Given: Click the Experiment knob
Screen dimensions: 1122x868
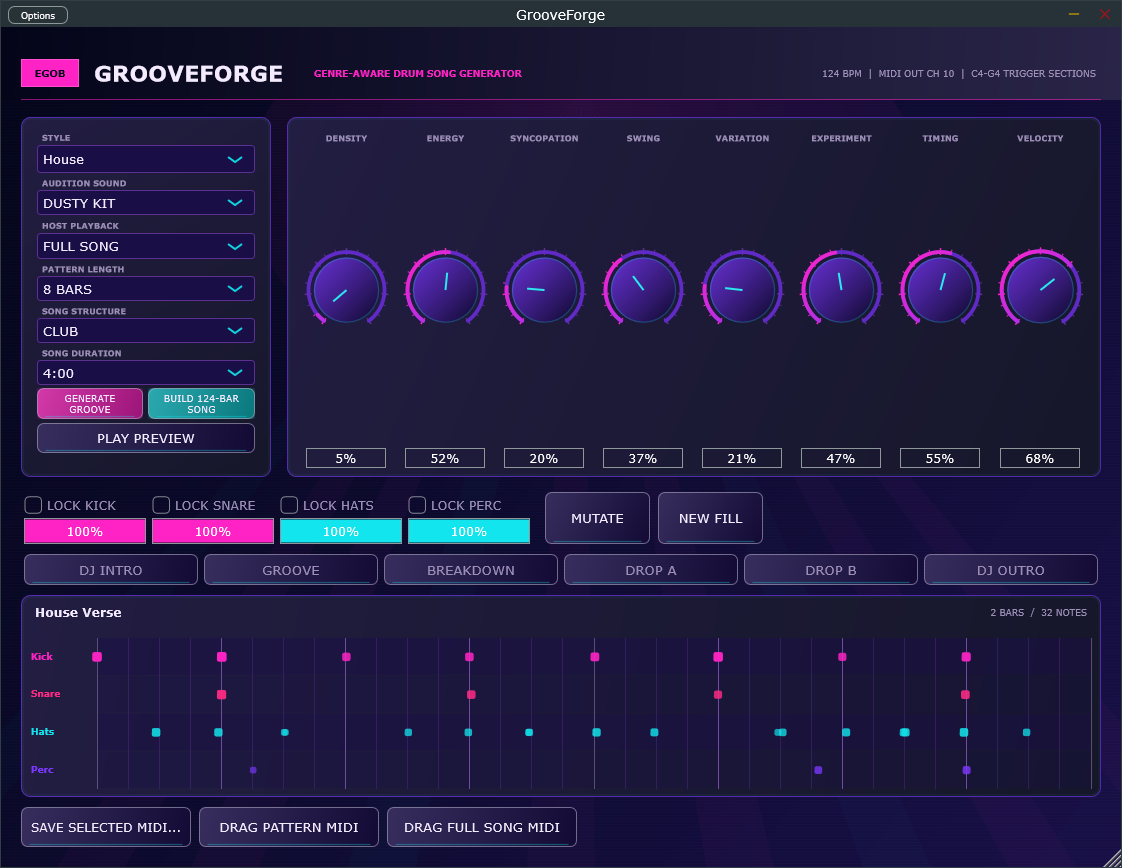Looking at the screenshot, I should point(841,289).
